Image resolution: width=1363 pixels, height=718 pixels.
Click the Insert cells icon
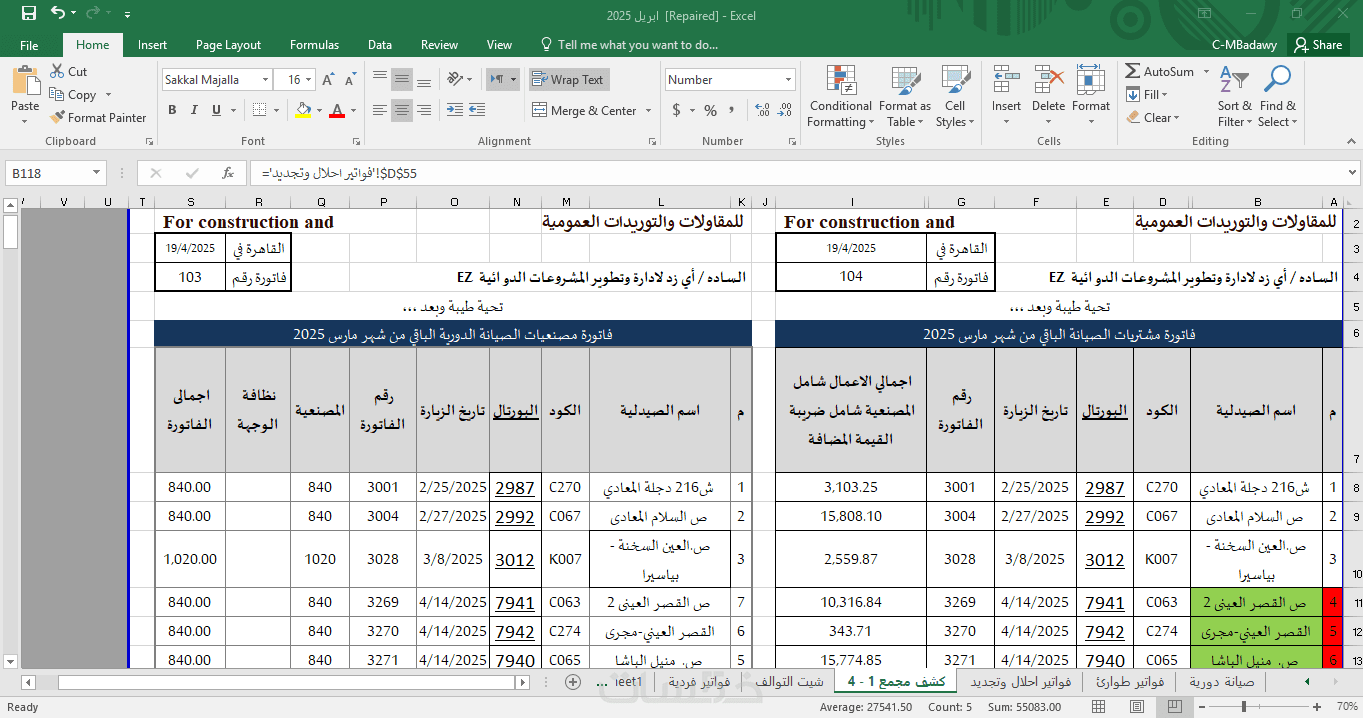coord(1006,82)
